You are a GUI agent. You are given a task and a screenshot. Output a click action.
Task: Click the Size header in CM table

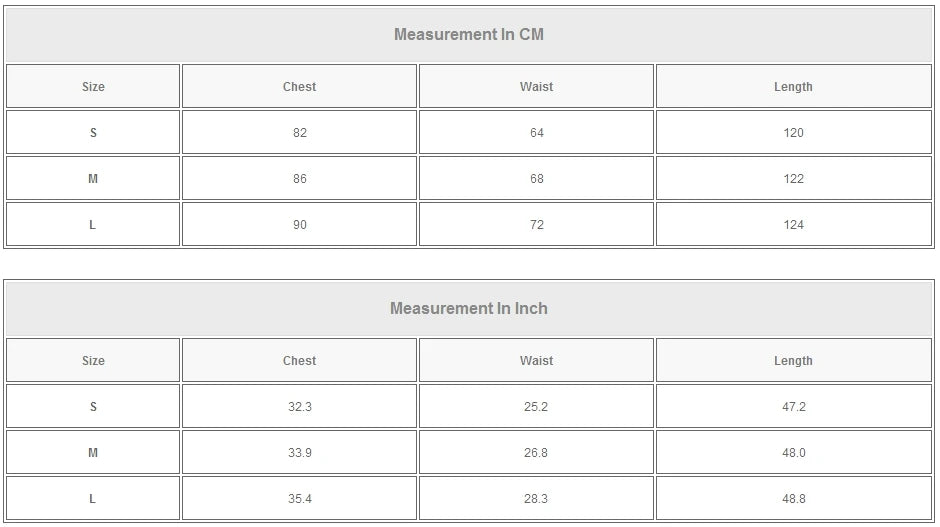coord(93,87)
